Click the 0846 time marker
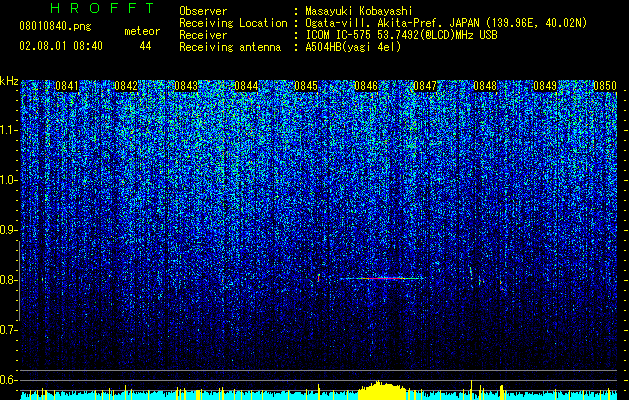Viewport: 629px width, 400px height. [366, 86]
